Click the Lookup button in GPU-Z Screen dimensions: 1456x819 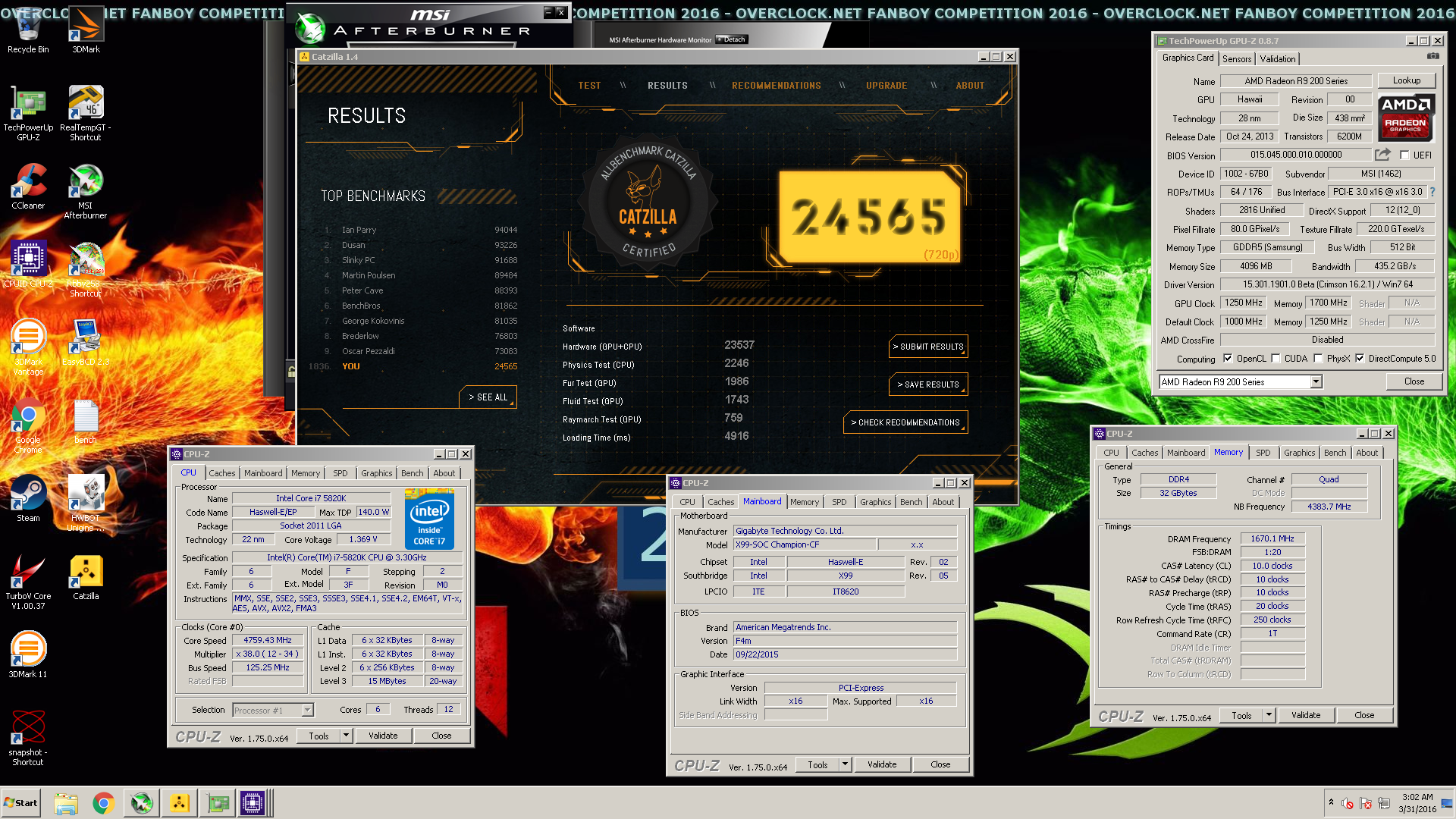point(1406,80)
